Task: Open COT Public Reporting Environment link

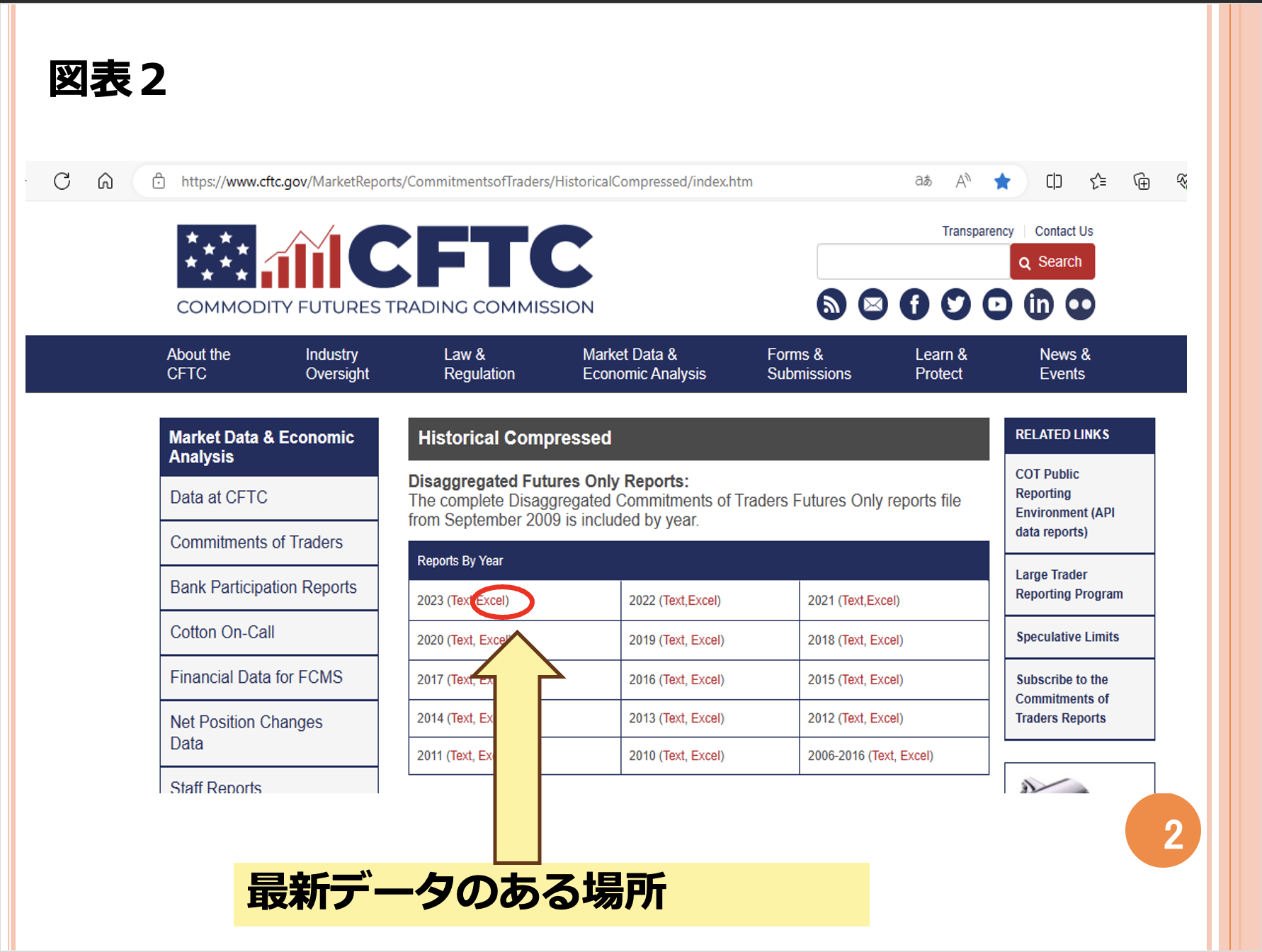Action: coord(1065,503)
